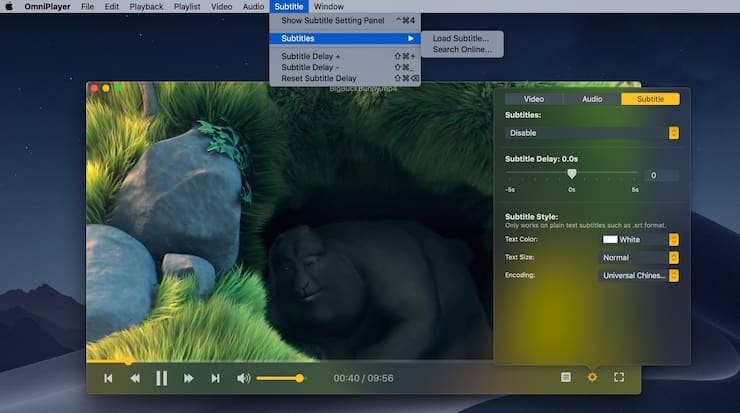Mute the speaker volume icon
This screenshot has width=740, height=413.
click(244, 378)
